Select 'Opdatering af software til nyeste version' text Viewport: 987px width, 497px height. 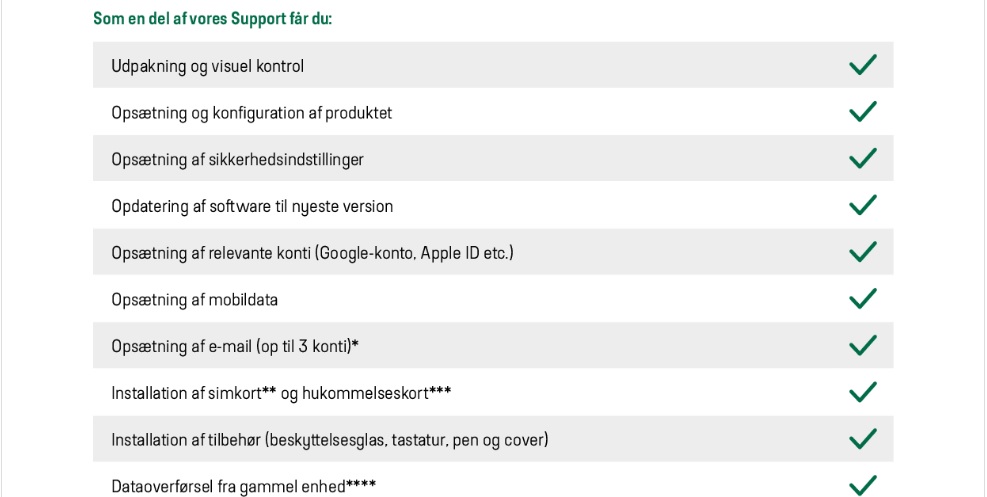pyautogui.click(x=252, y=207)
